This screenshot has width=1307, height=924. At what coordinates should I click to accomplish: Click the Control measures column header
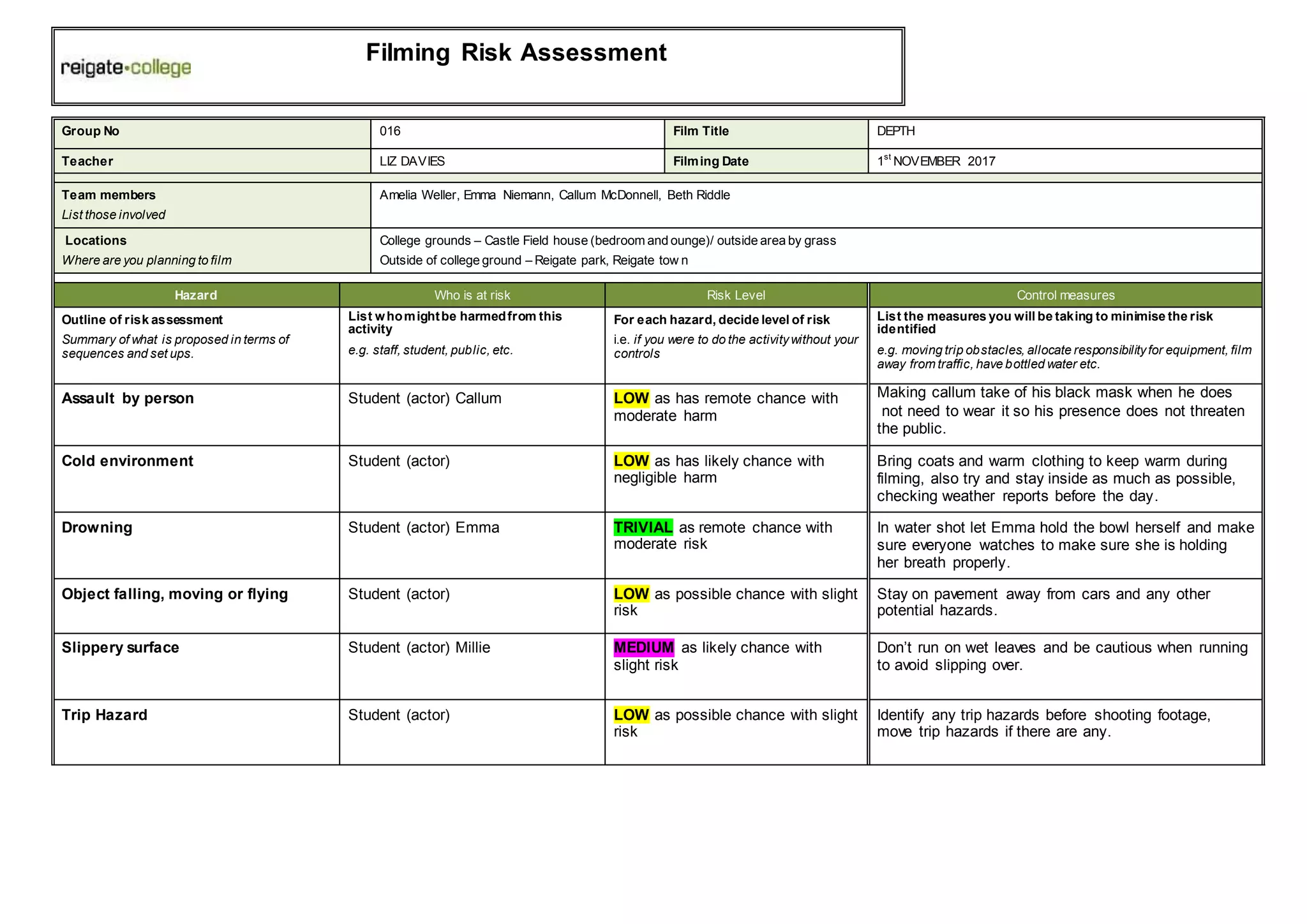[x=1065, y=295]
